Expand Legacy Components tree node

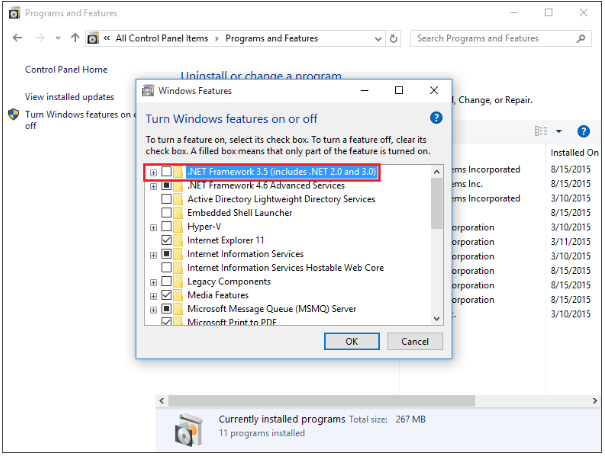click(x=153, y=282)
